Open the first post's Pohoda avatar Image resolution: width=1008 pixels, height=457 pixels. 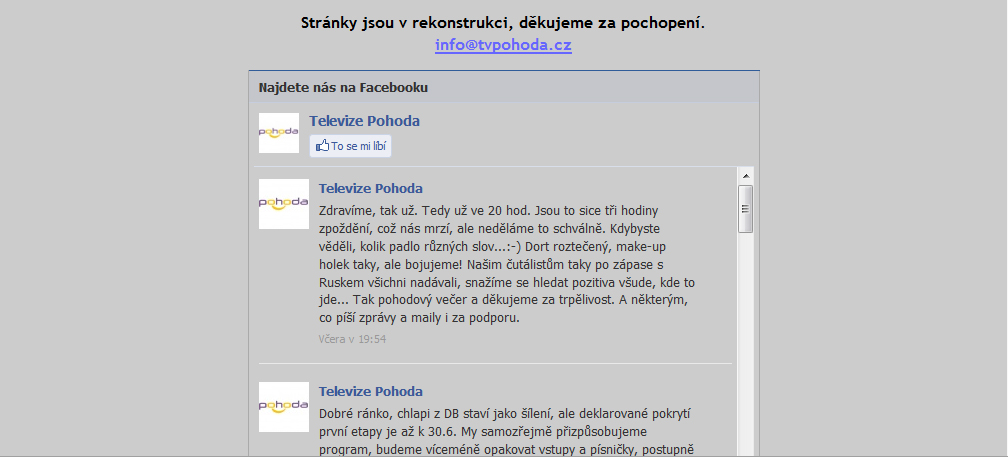tap(283, 204)
